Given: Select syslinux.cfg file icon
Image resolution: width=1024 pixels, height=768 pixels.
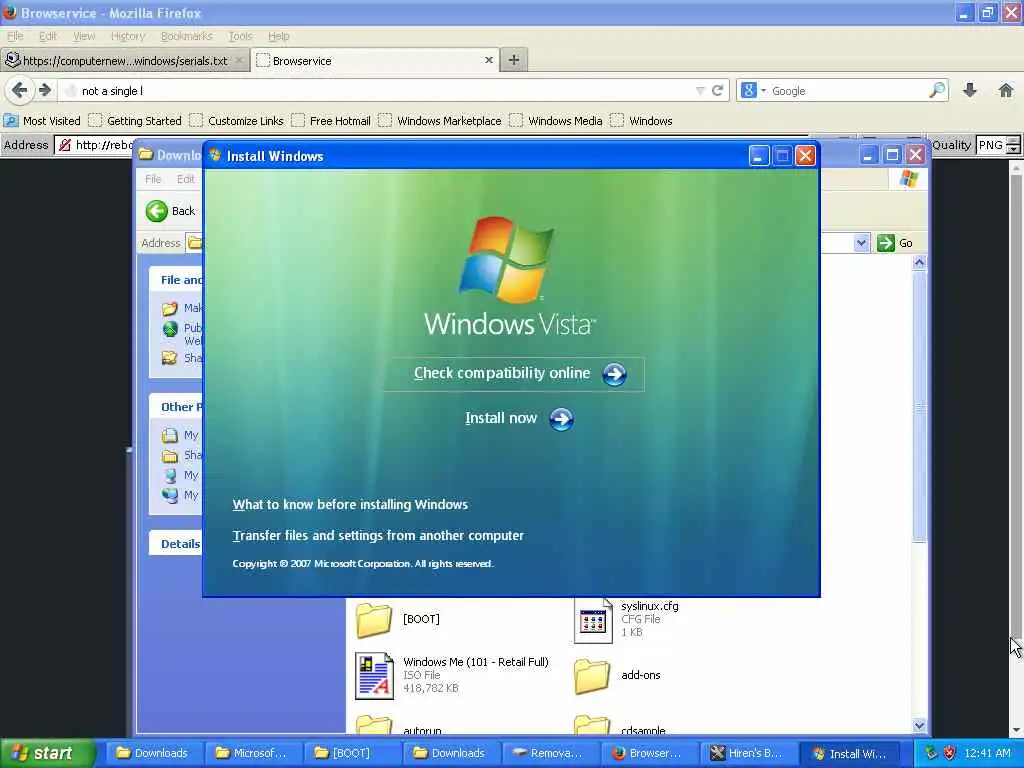Looking at the screenshot, I should (x=593, y=620).
